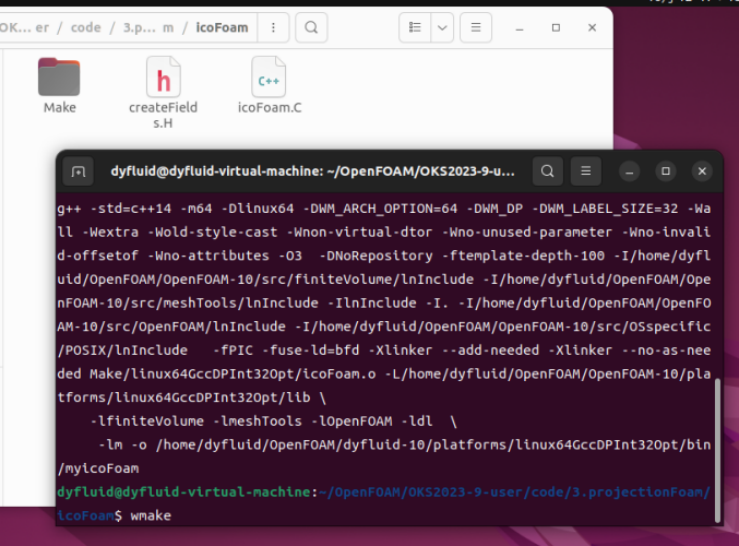739x546 pixels.
Task: Open a new terminal tab
Action: [x=78, y=171]
